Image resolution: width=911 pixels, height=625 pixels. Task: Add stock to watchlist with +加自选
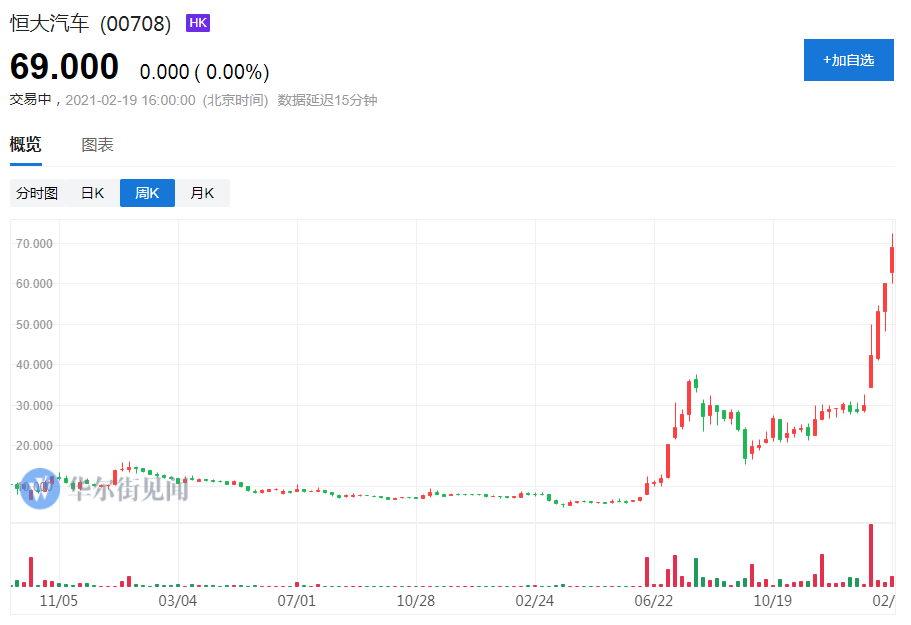tap(848, 60)
